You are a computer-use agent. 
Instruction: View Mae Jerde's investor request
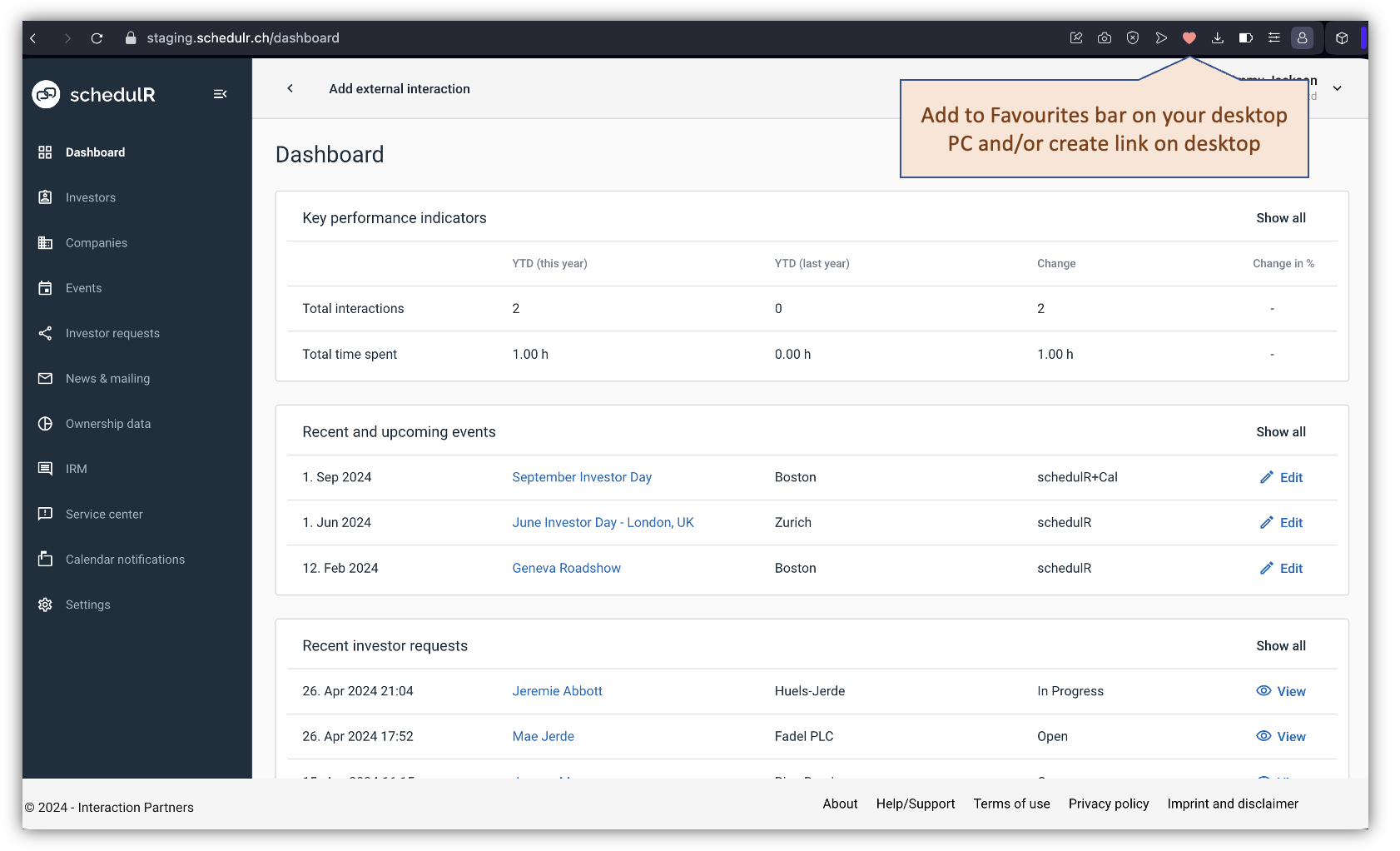1280,736
